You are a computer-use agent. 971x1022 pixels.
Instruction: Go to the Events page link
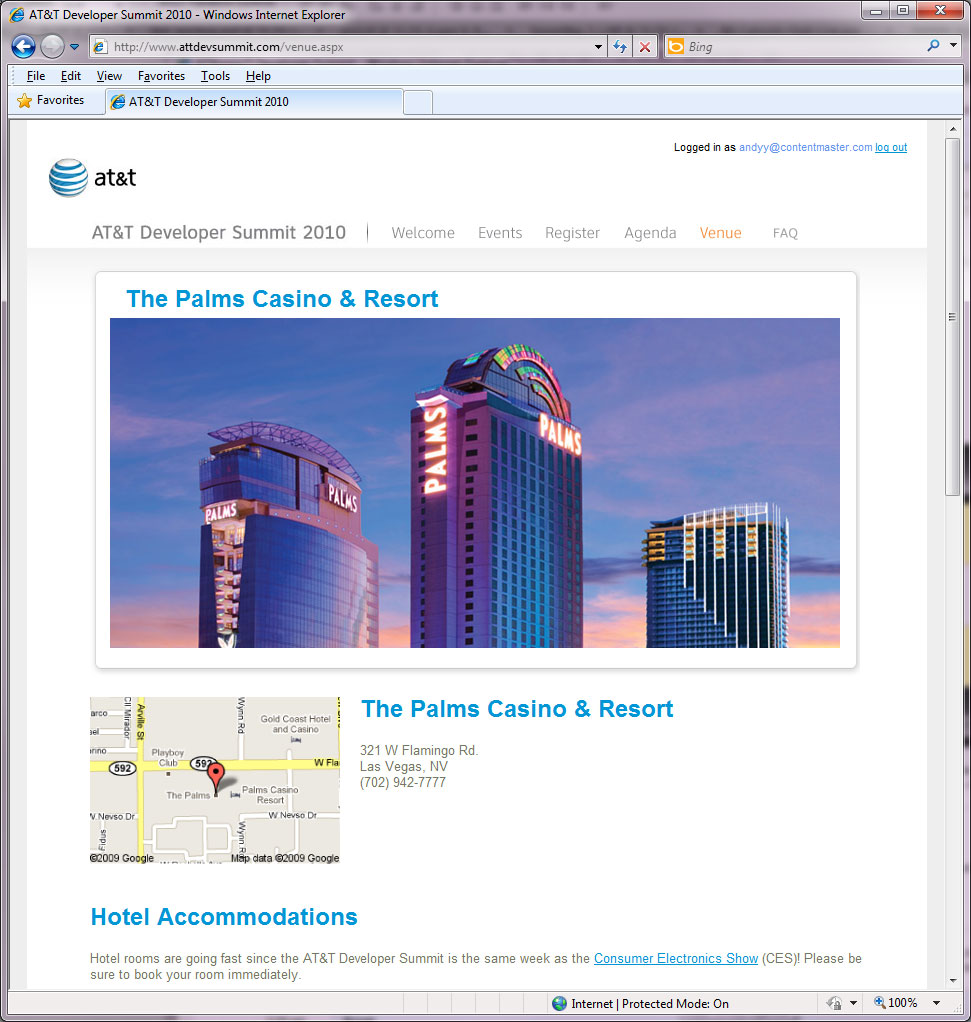point(500,233)
